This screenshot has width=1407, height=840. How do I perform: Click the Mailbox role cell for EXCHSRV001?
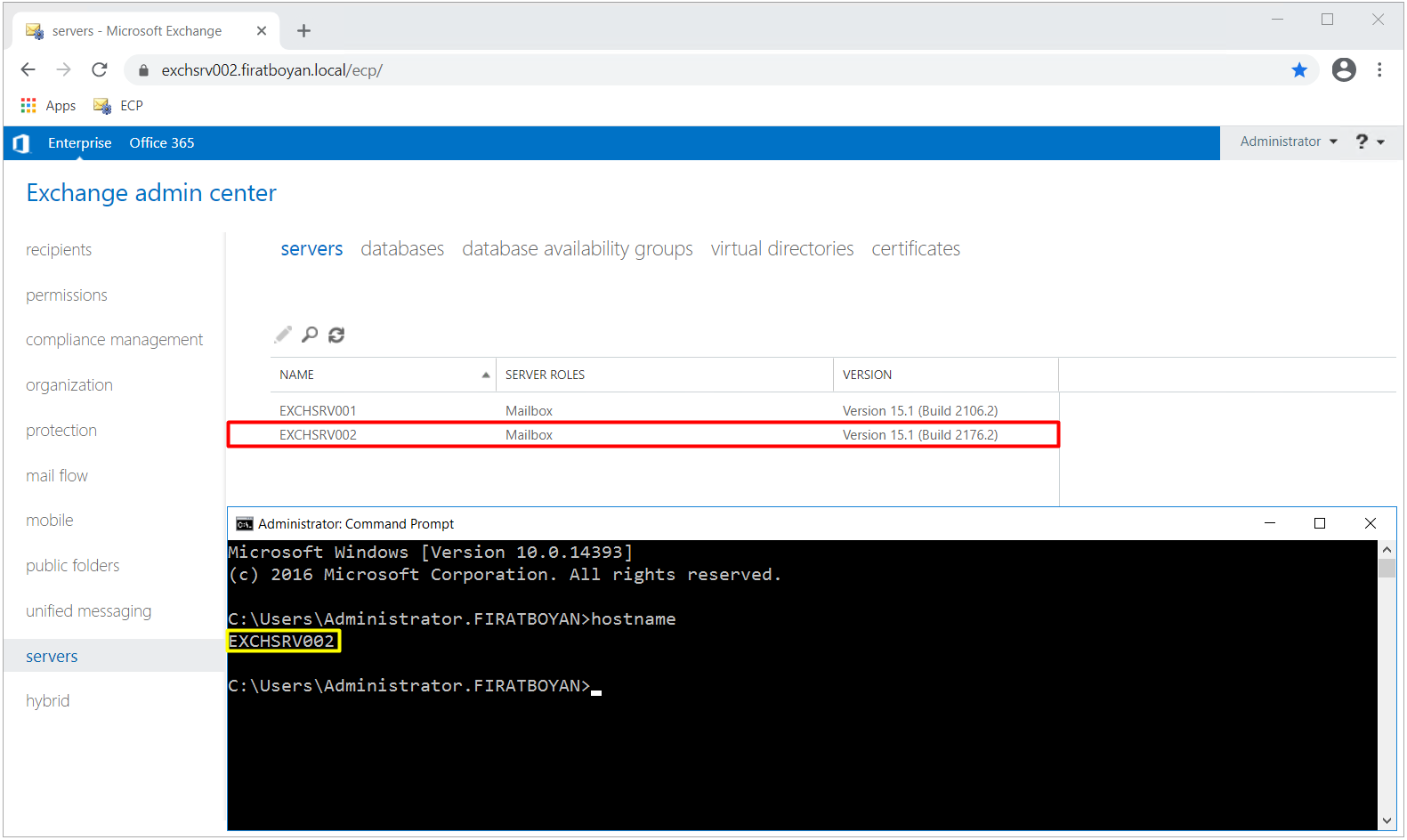pos(530,411)
